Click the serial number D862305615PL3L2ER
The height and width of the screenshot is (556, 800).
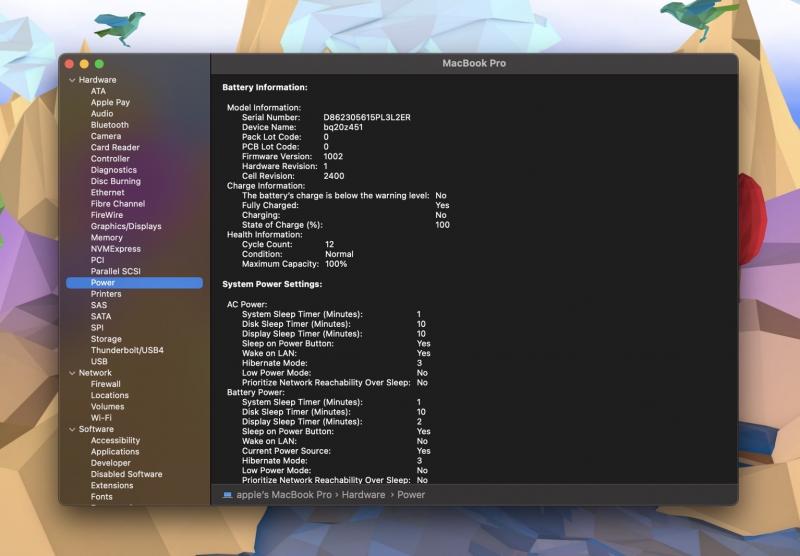[x=367, y=117]
